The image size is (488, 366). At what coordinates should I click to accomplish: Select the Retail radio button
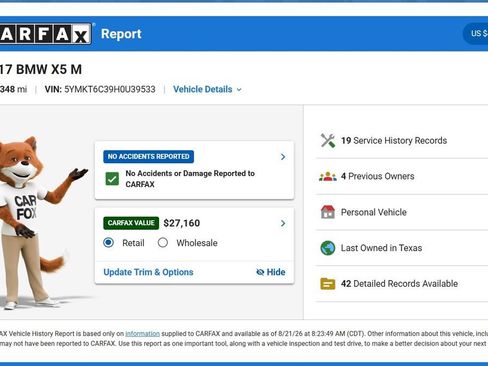[108, 242]
